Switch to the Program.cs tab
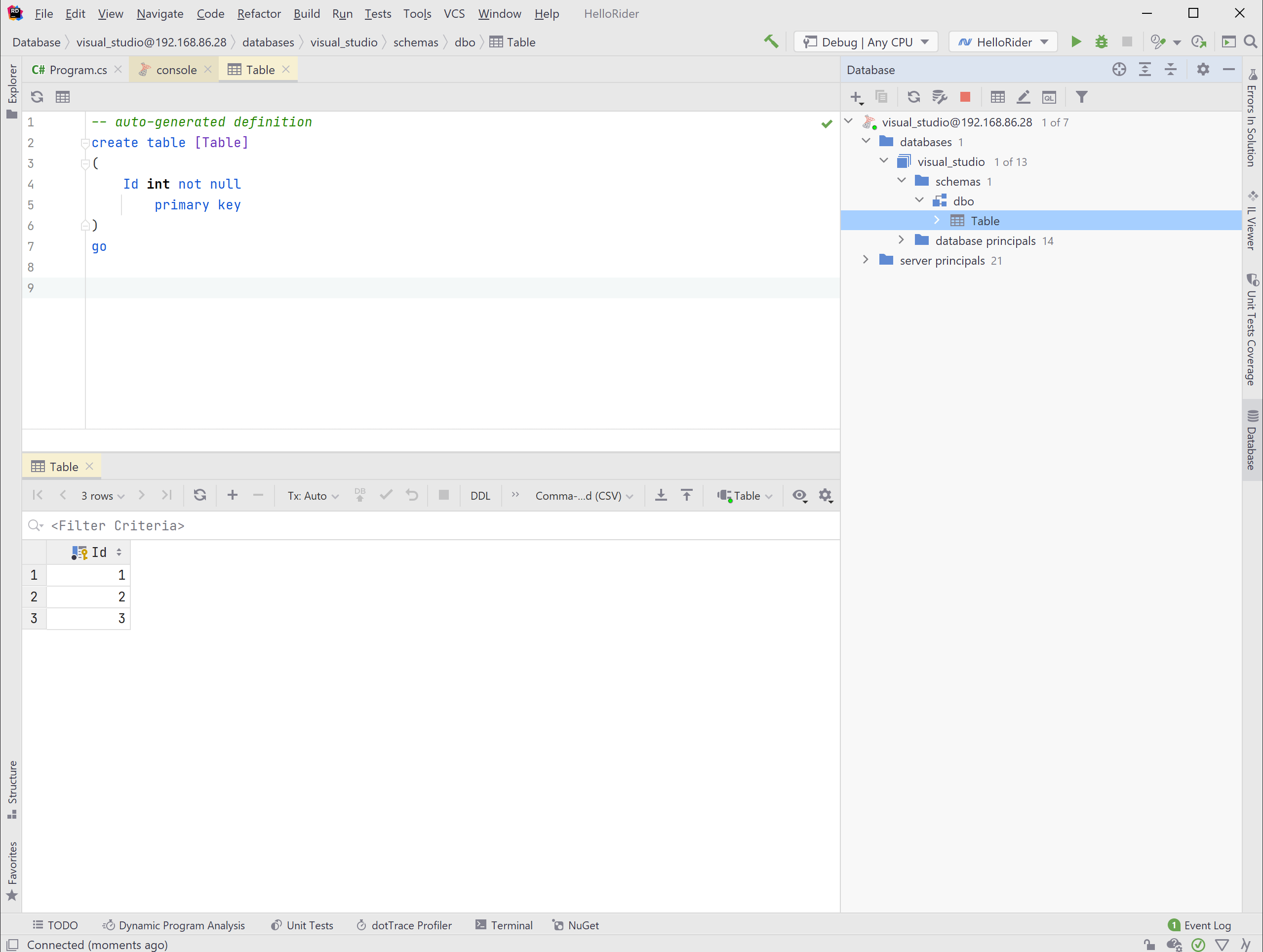This screenshot has width=1263, height=952. pos(77,69)
